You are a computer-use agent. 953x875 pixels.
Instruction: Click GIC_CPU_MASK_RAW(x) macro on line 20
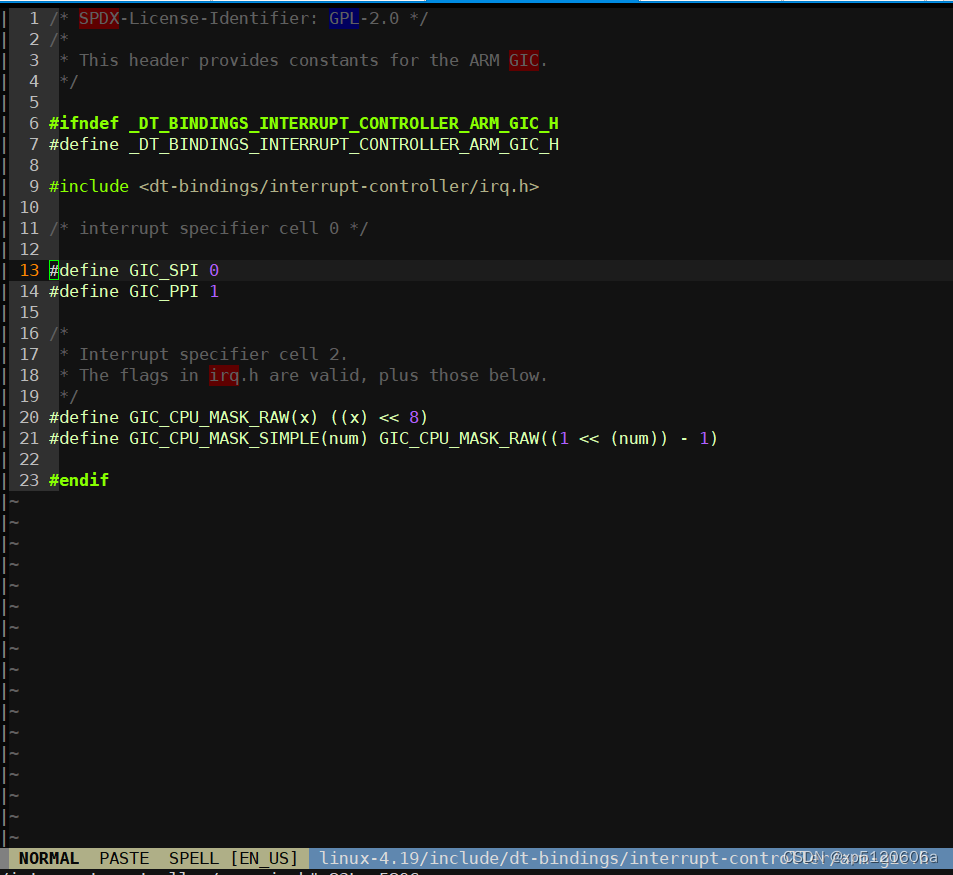pyautogui.click(x=223, y=417)
